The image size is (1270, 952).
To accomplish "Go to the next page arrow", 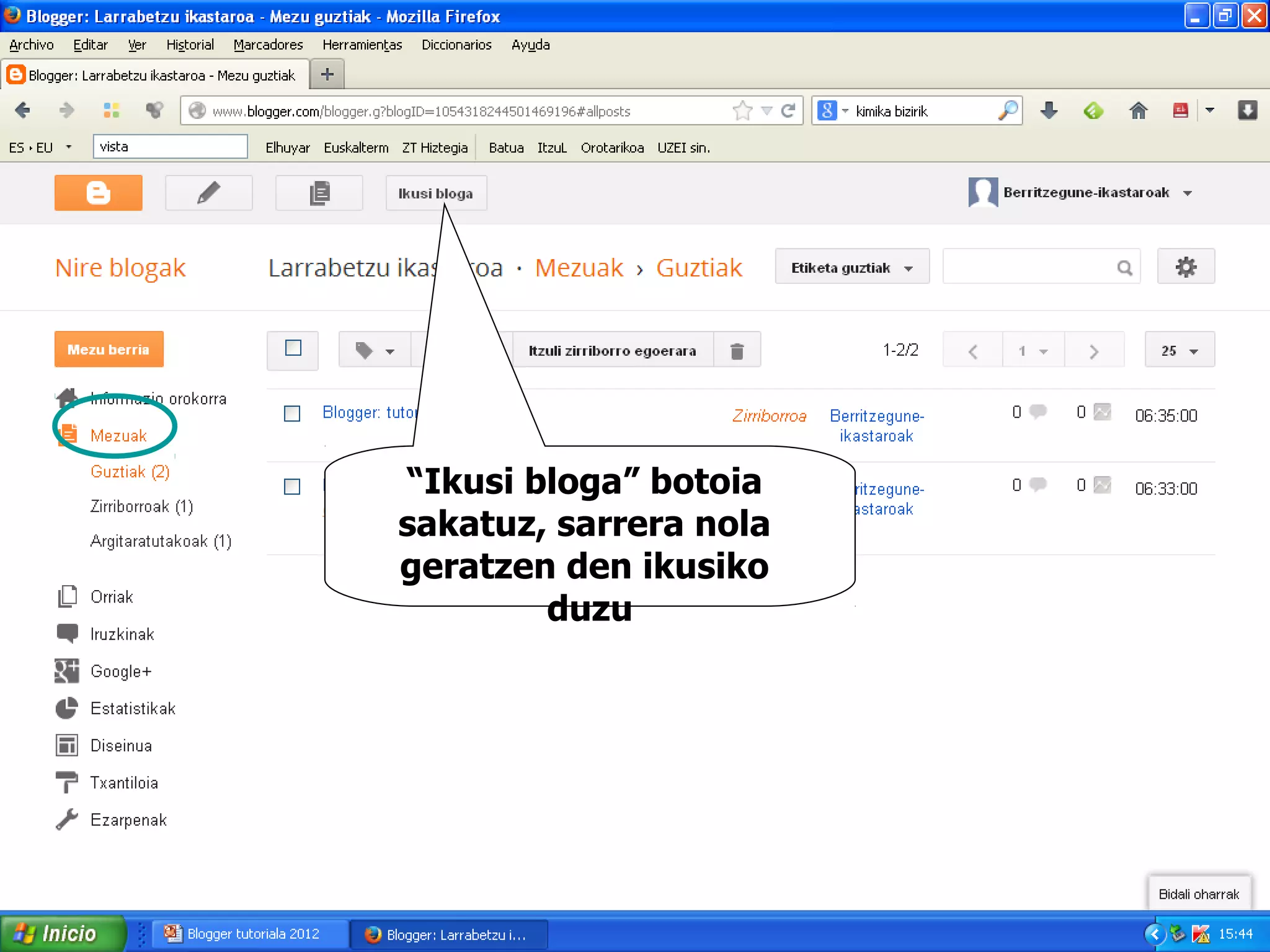I will [x=1094, y=351].
